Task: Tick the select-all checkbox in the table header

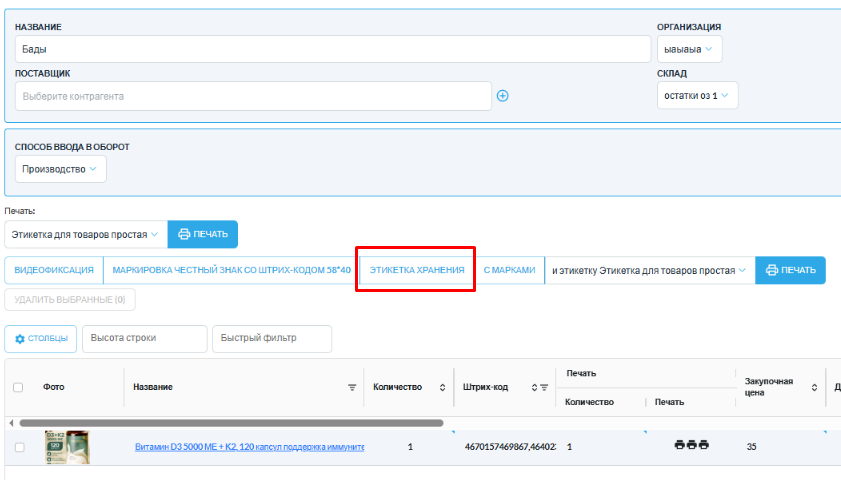Action: coord(19,387)
